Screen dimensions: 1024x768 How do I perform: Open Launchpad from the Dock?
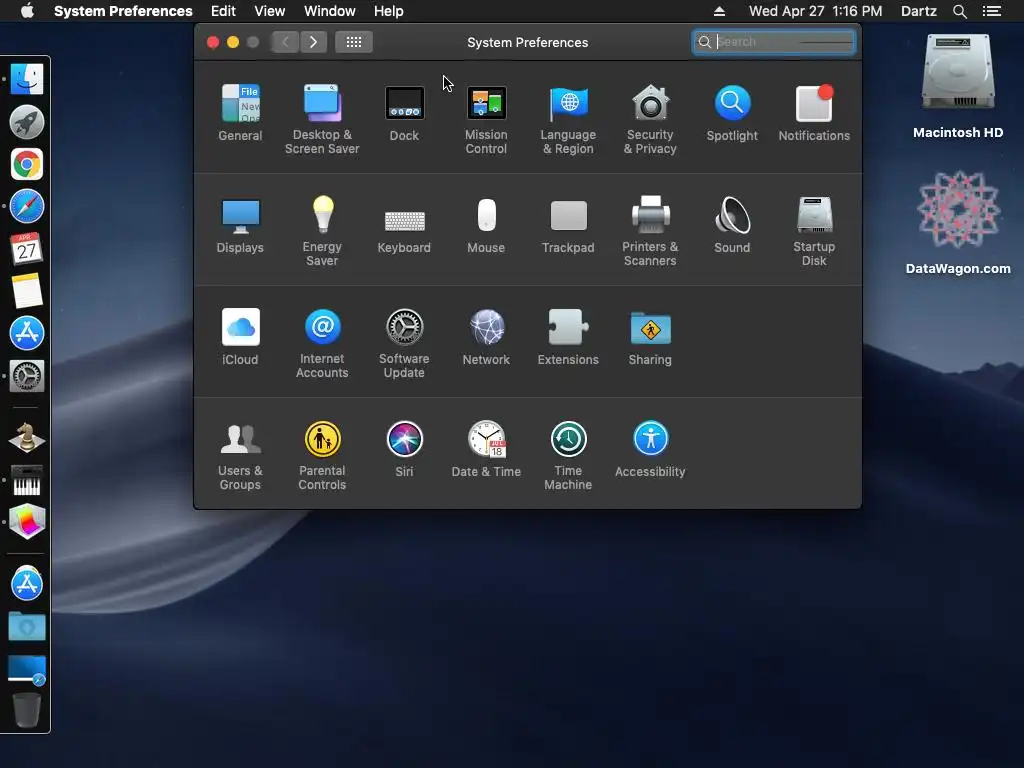27,122
